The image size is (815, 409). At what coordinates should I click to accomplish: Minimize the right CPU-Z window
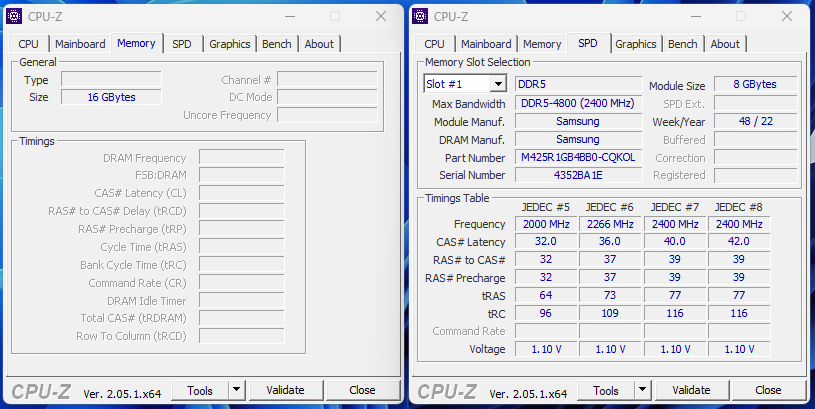point(696,16)
